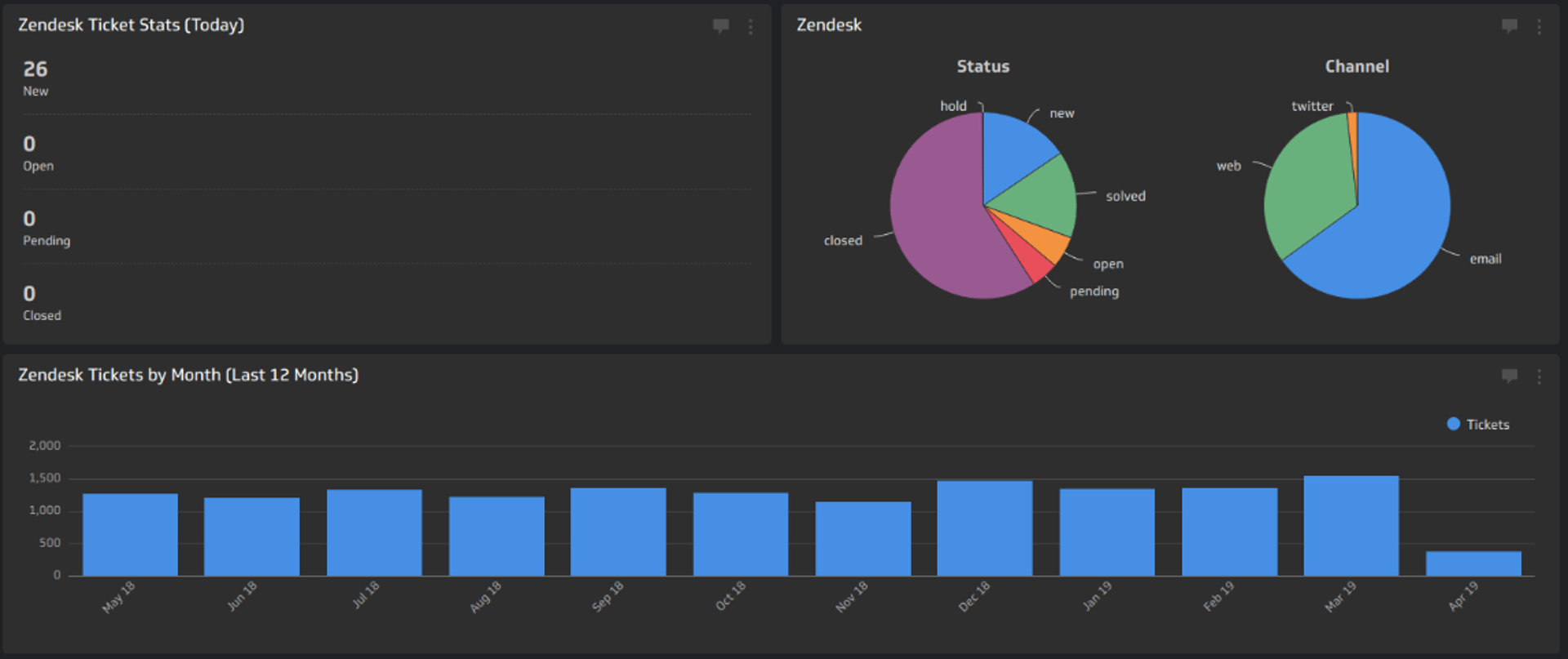Image resolution: width=1568 pixels, height=659 pixels.
Task: Open comments on Zendesk Ticket Stats widget
Action: (720, 26)
